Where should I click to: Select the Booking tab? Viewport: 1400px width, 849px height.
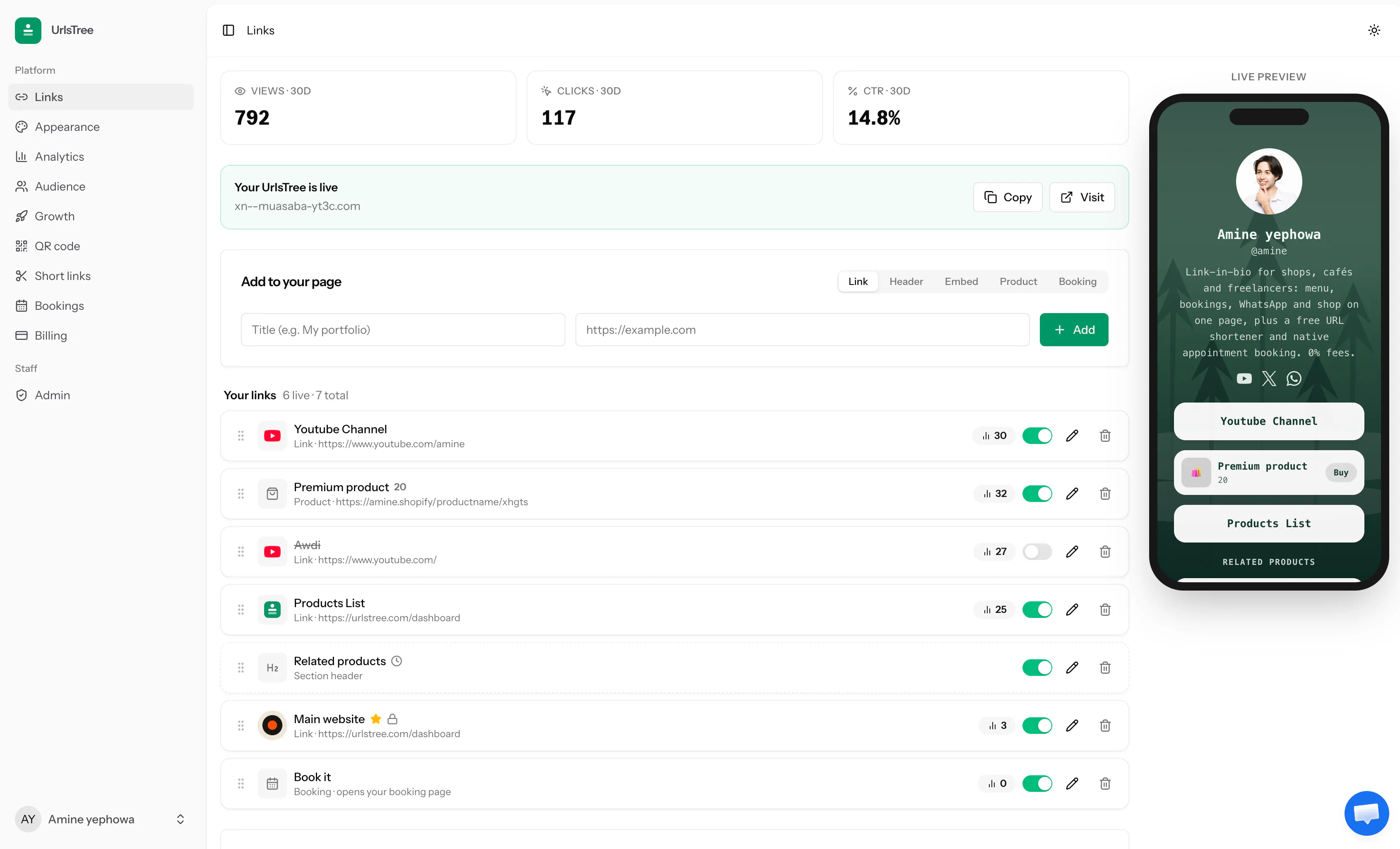click(1077, 281)
